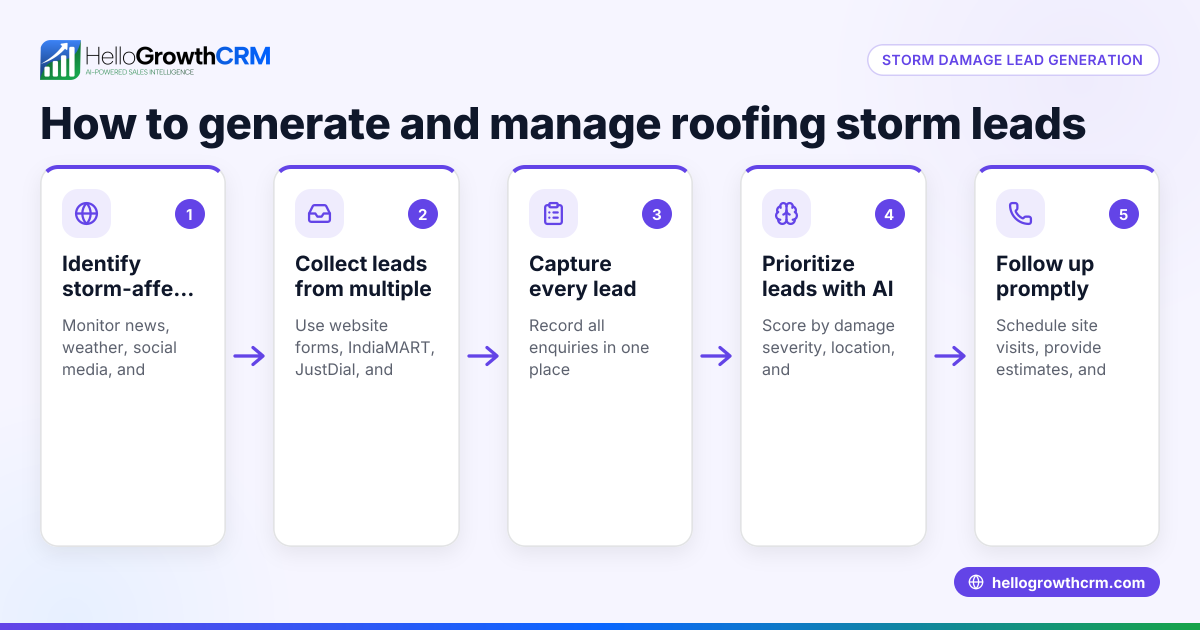Click the phone icon in the Follow up promptly card
The height and width of the screenshot is (630, 1200).
pos(1021,213)
